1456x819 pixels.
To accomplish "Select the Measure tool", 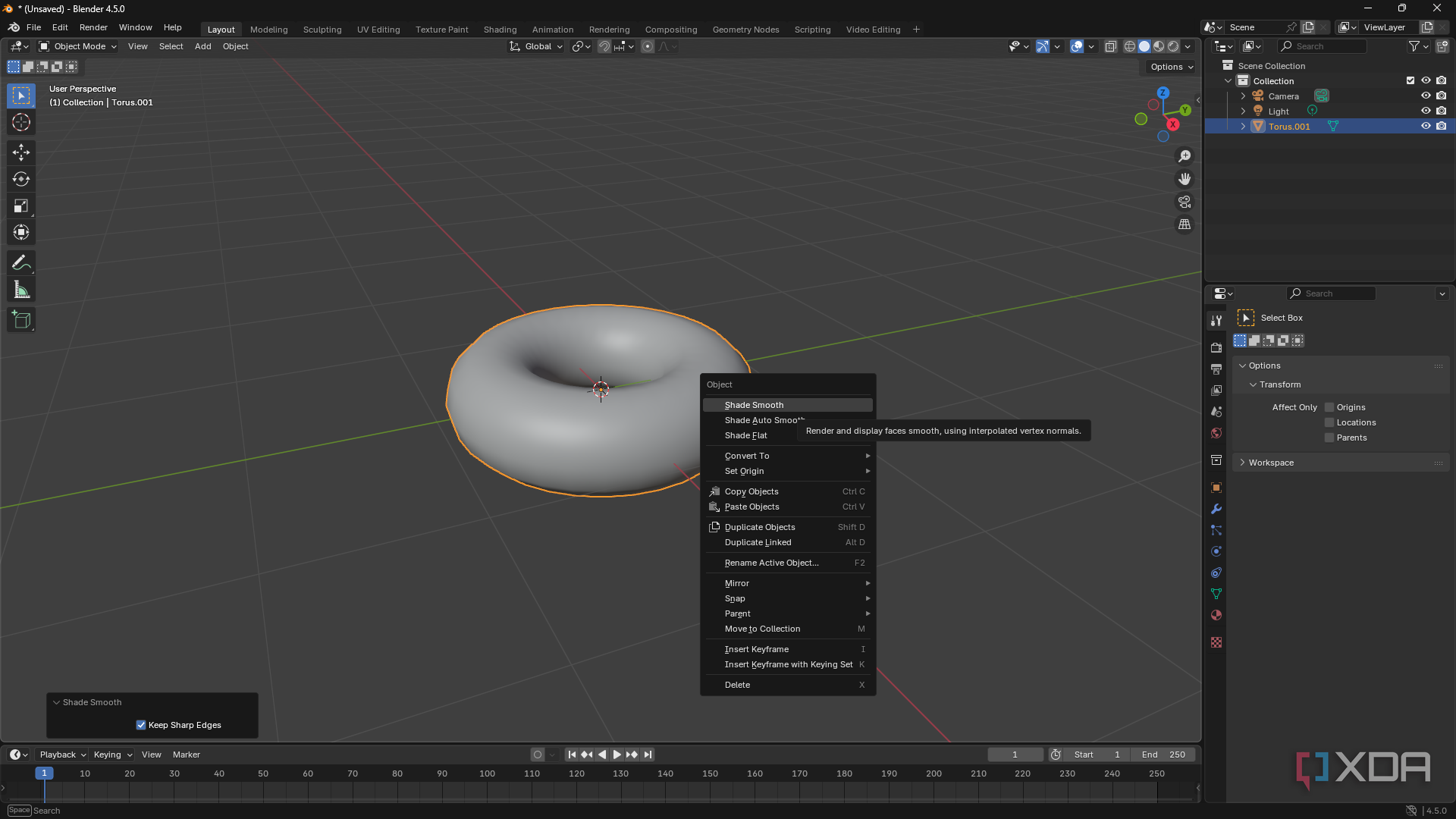I will (21, 290).
